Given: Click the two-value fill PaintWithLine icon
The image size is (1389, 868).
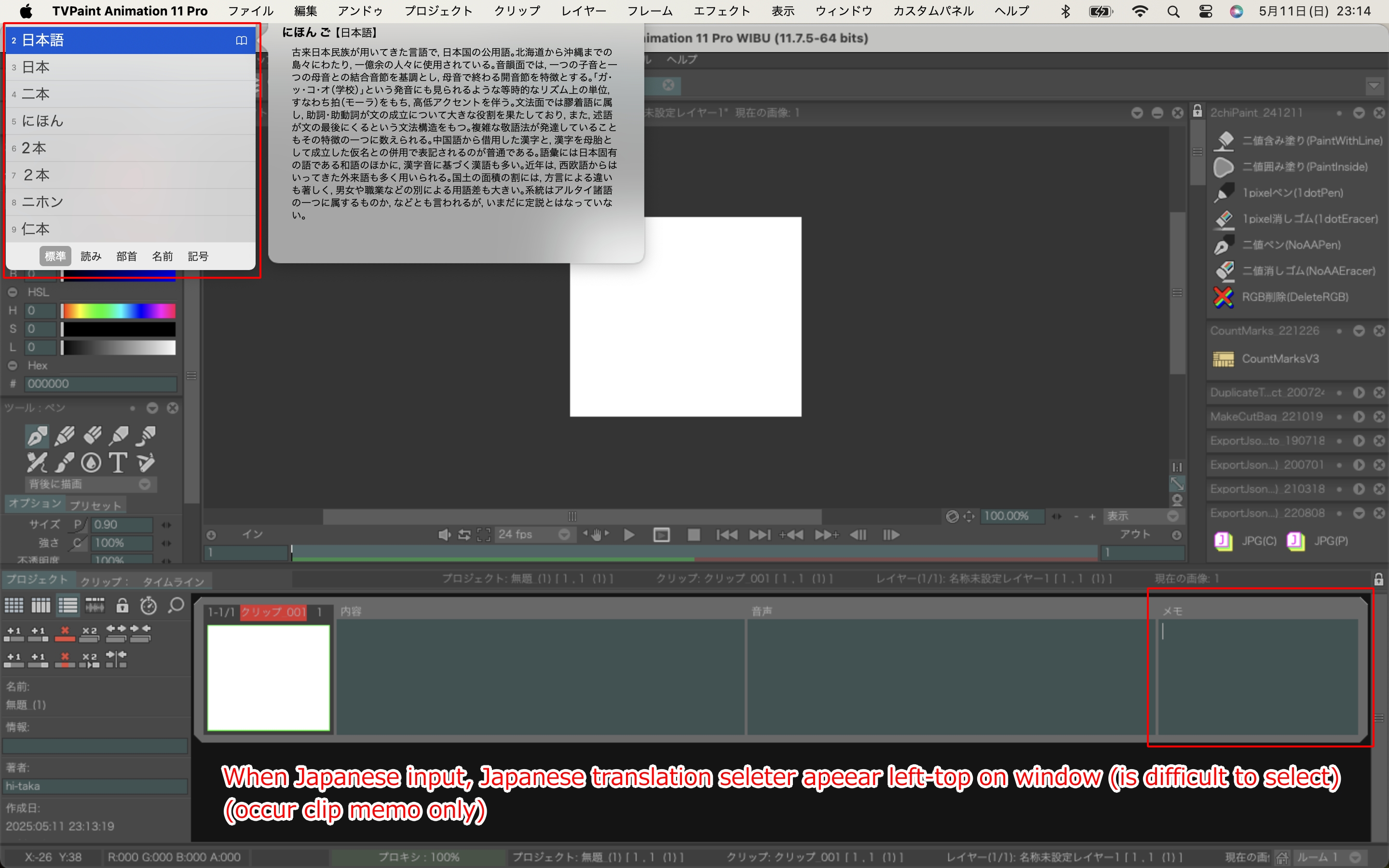Looking at the screenshot, I should coord(1224,141).
